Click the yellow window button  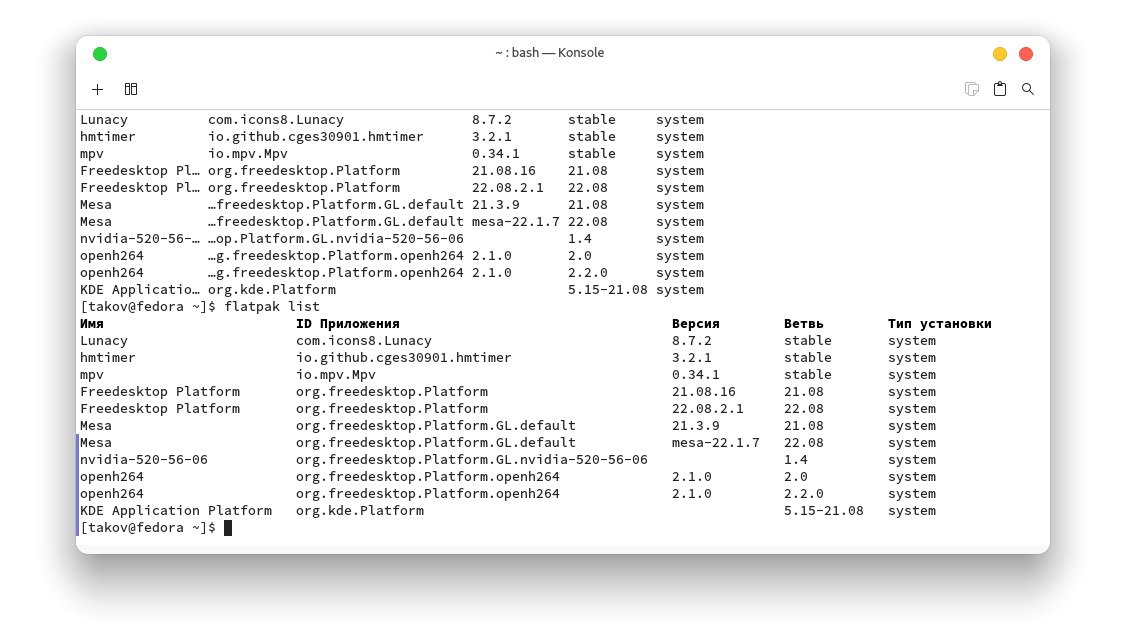(x=1000, y=54)
